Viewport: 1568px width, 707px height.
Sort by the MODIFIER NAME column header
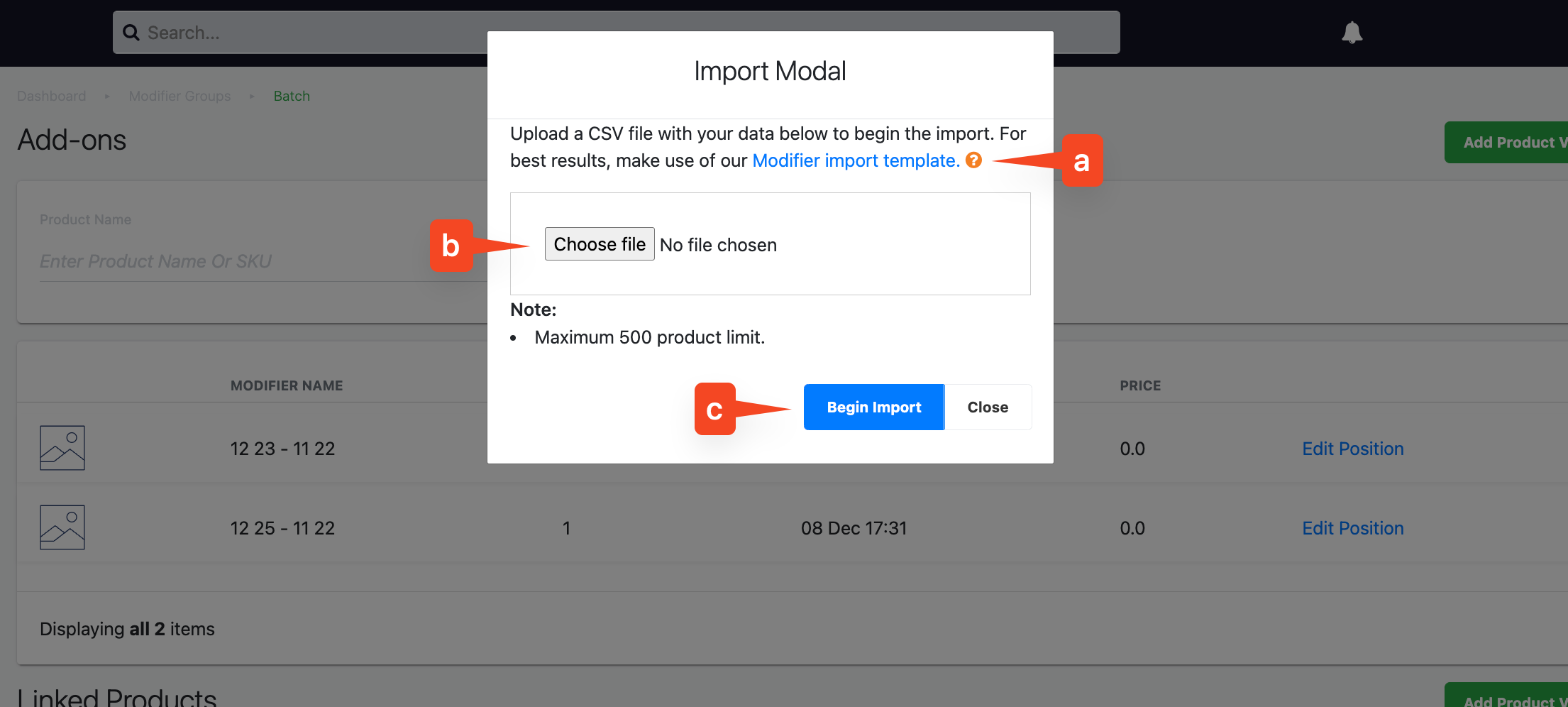[x=287, y=385]
